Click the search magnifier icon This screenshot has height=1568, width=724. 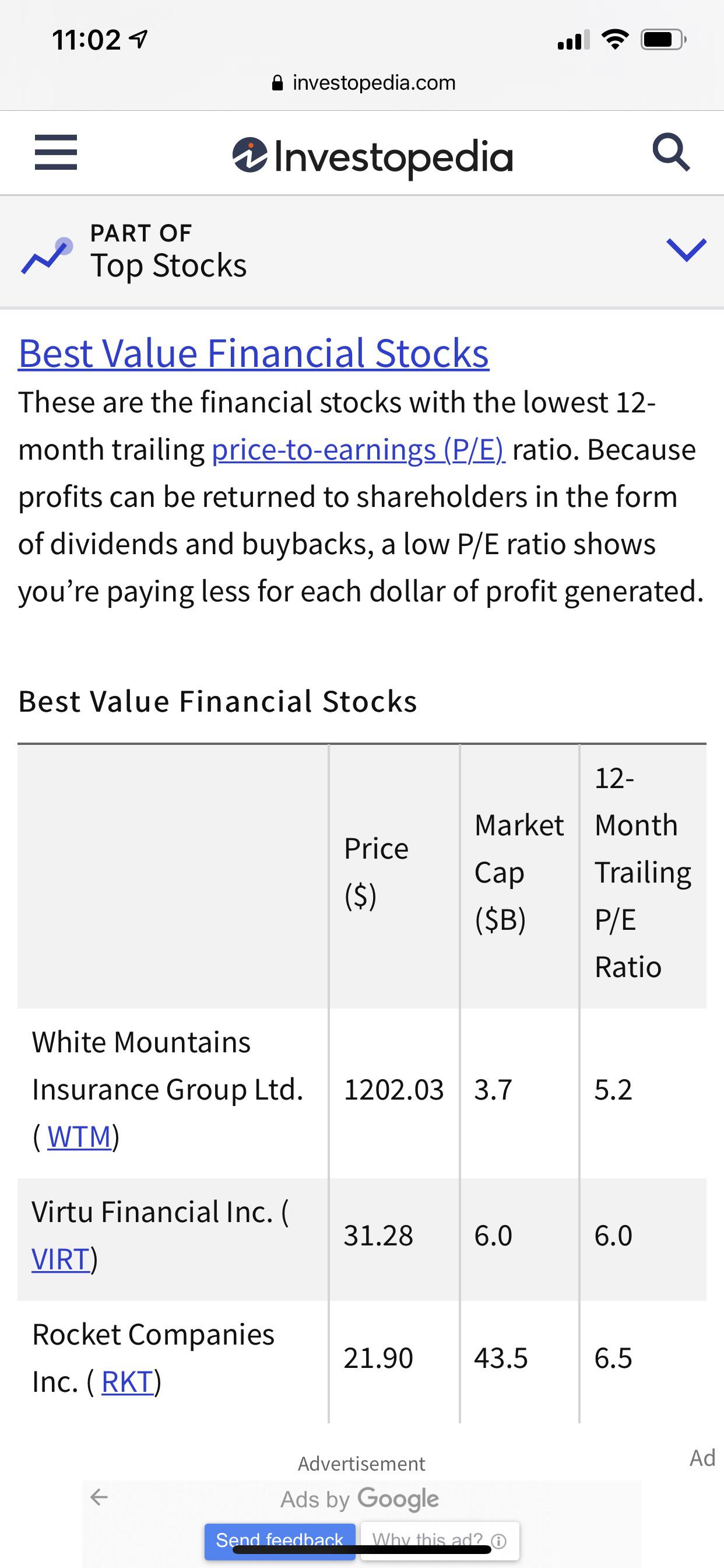tap(670, 153)
